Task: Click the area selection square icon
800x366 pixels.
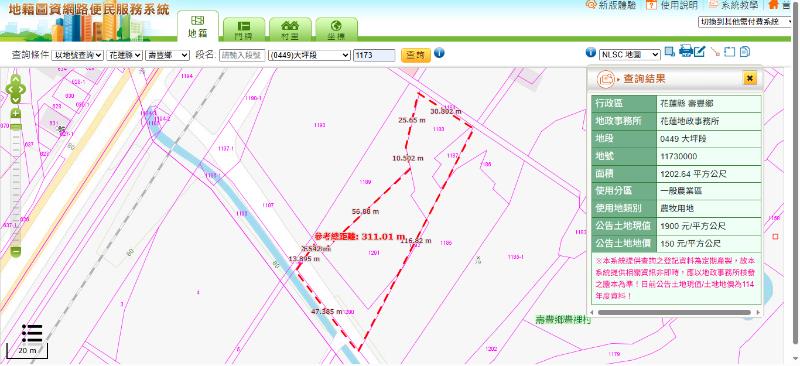Action: coord(730,52)
